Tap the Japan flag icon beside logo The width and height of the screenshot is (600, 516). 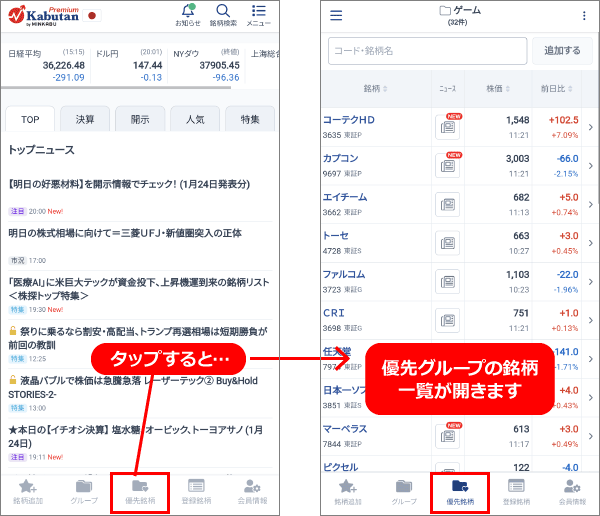click(x=92, y=16)
